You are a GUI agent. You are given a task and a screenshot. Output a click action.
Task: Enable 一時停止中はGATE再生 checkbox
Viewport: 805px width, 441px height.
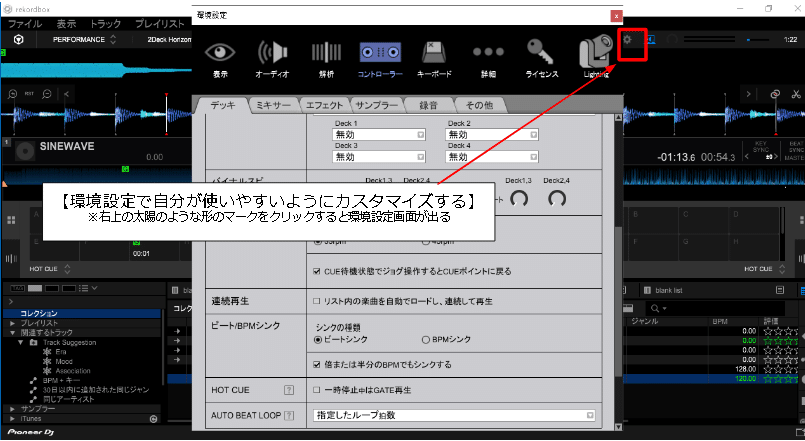317,390
